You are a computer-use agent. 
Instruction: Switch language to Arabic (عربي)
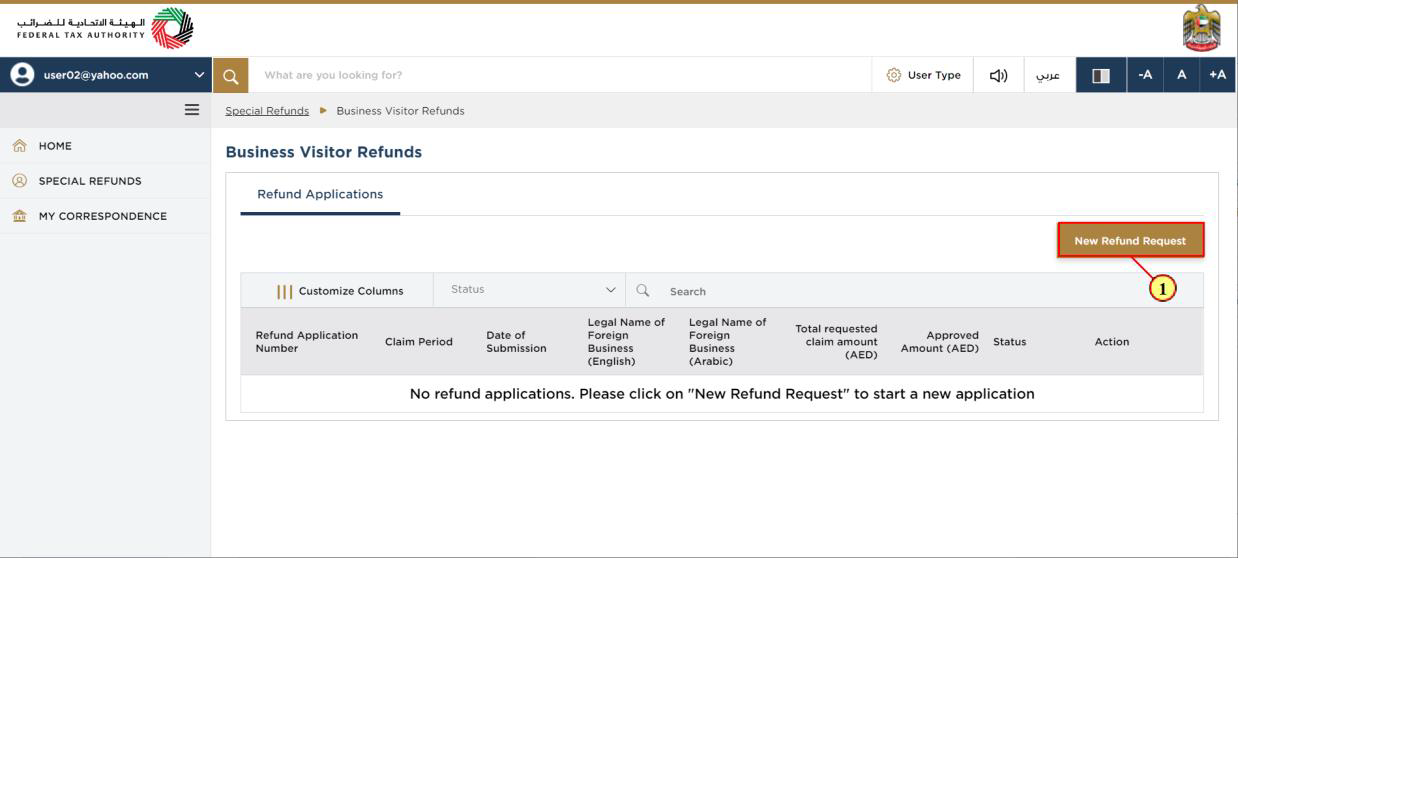1048,75
